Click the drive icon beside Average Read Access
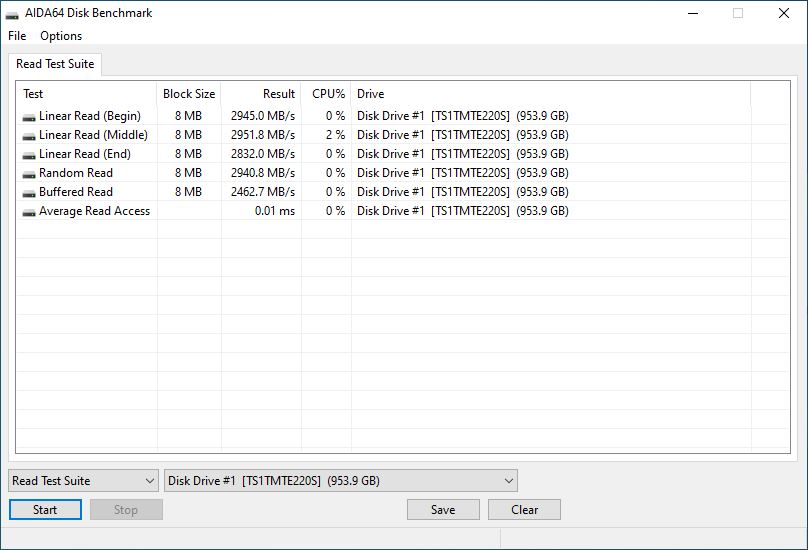This screenshot has width=808, height=550. (x=29, y=212)
